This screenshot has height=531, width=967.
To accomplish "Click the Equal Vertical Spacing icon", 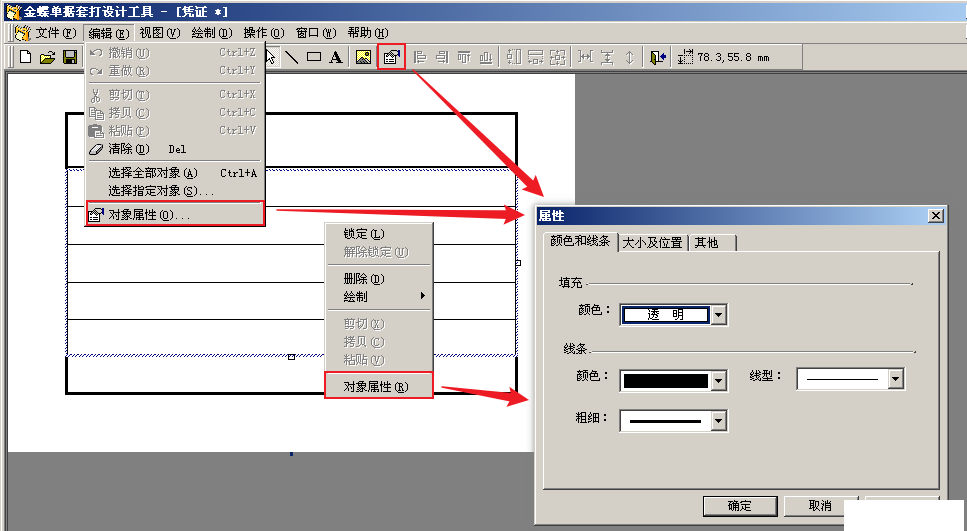I will (607, 57).
